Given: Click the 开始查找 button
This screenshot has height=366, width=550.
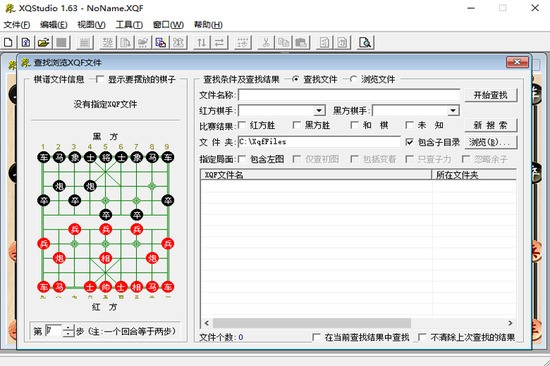Looking at the screenshot, I should (490, 95).
